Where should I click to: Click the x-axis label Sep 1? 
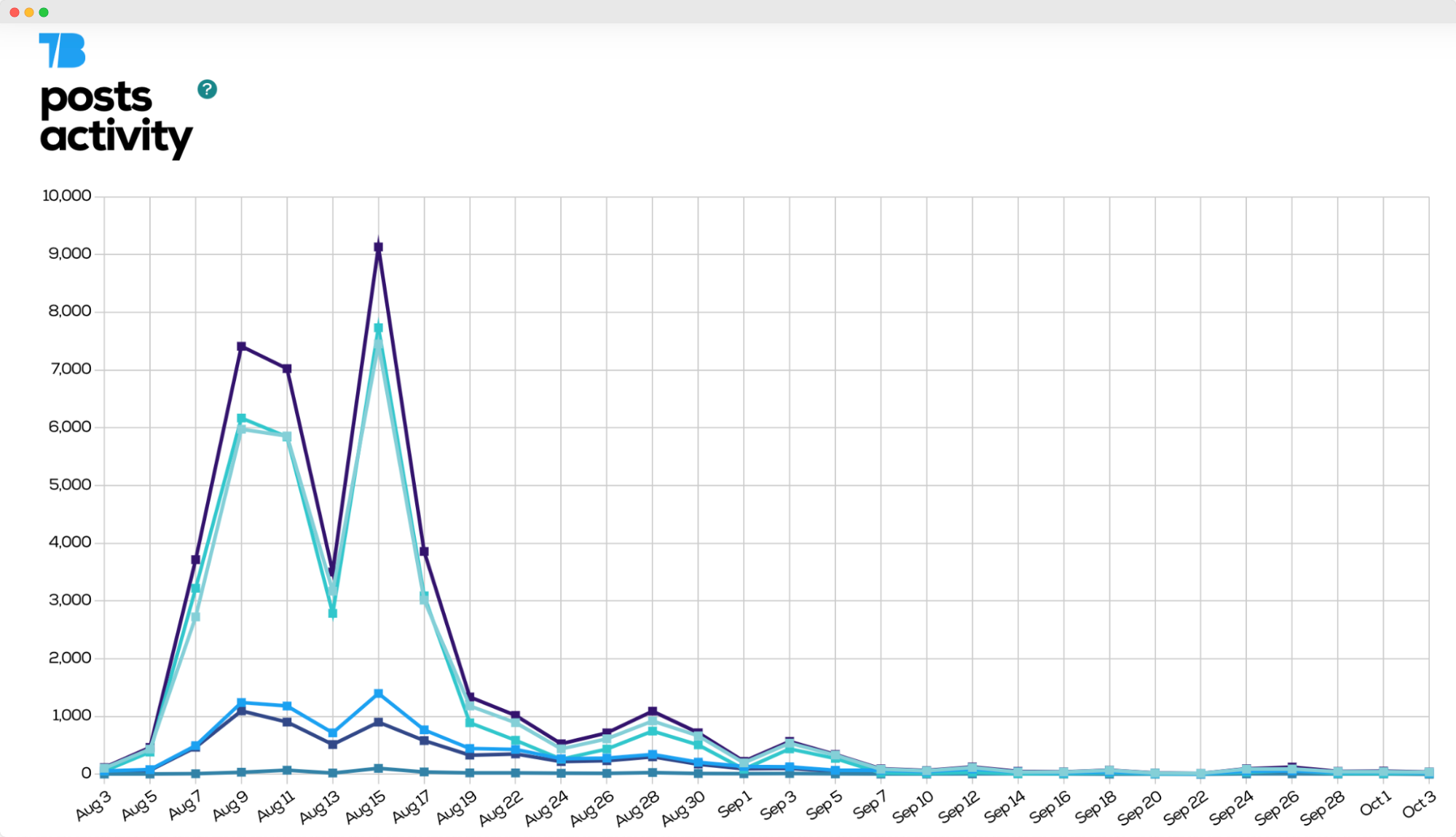(x=735, y=805)
